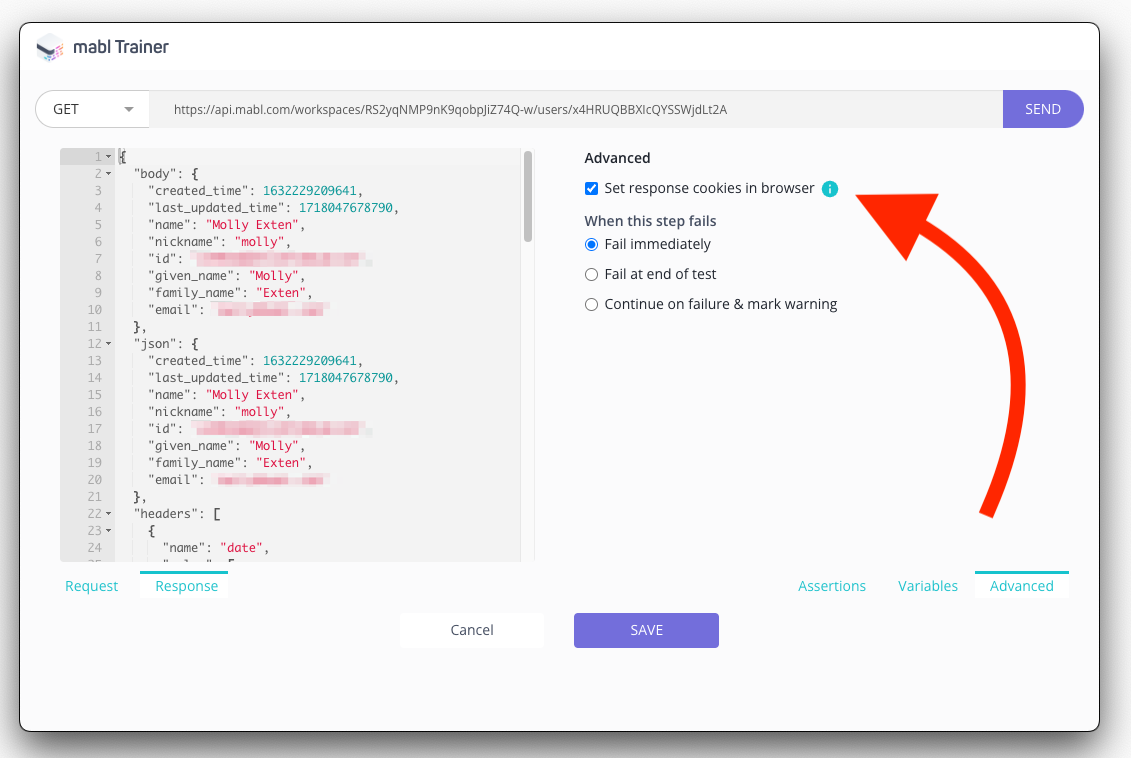Open info tooltip for response cookies
This screenshot has width=1131, height=758.
[830, 189]
